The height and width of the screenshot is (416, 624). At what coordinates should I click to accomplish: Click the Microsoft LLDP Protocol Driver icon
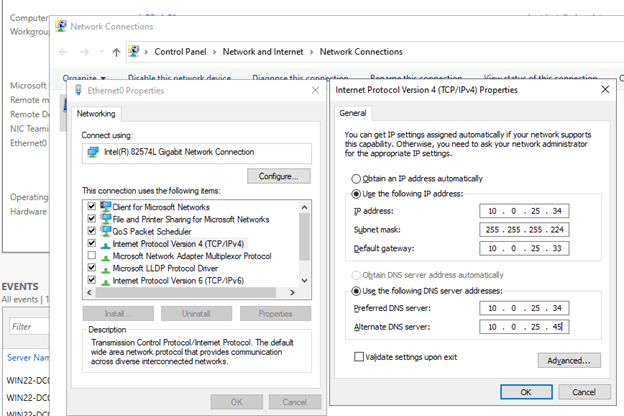[106, 269]
